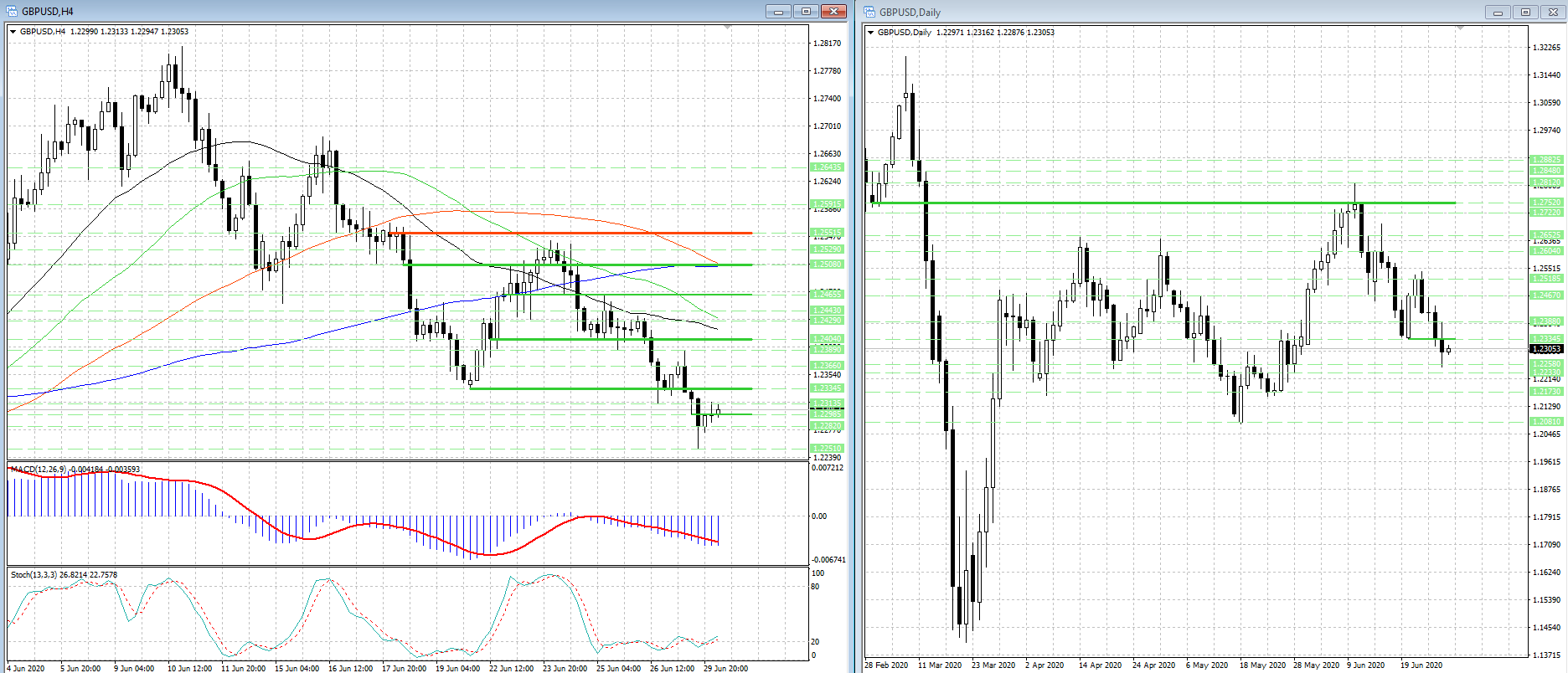The height and width of the screenshot is (673, 1568).
Task: Minimize the GBPUSD,H4 chart window
Action: pyautogui.click(x=778, y=11)
